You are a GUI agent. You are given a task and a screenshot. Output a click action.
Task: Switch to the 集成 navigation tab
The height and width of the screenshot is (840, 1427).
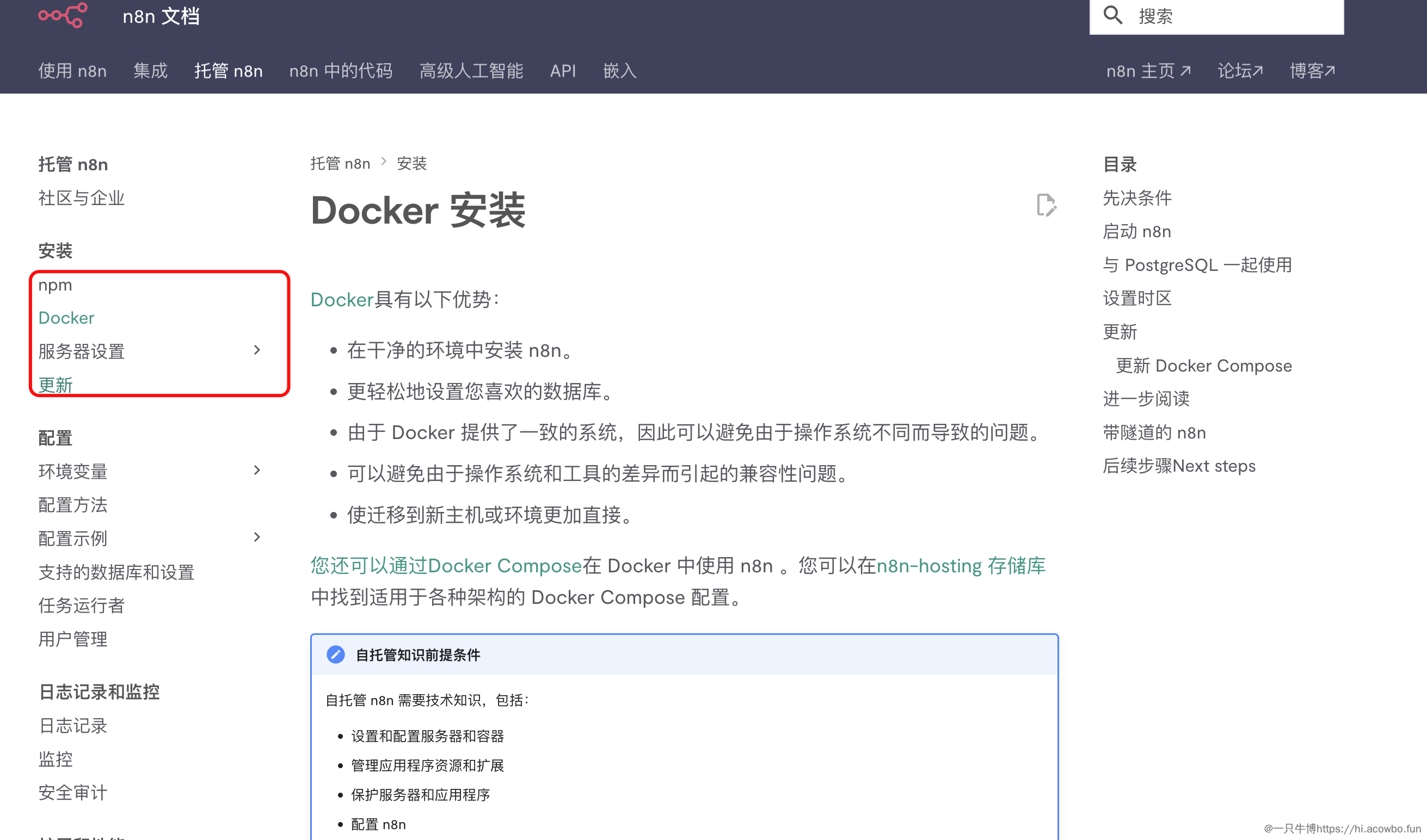click(x=150, y=71)
